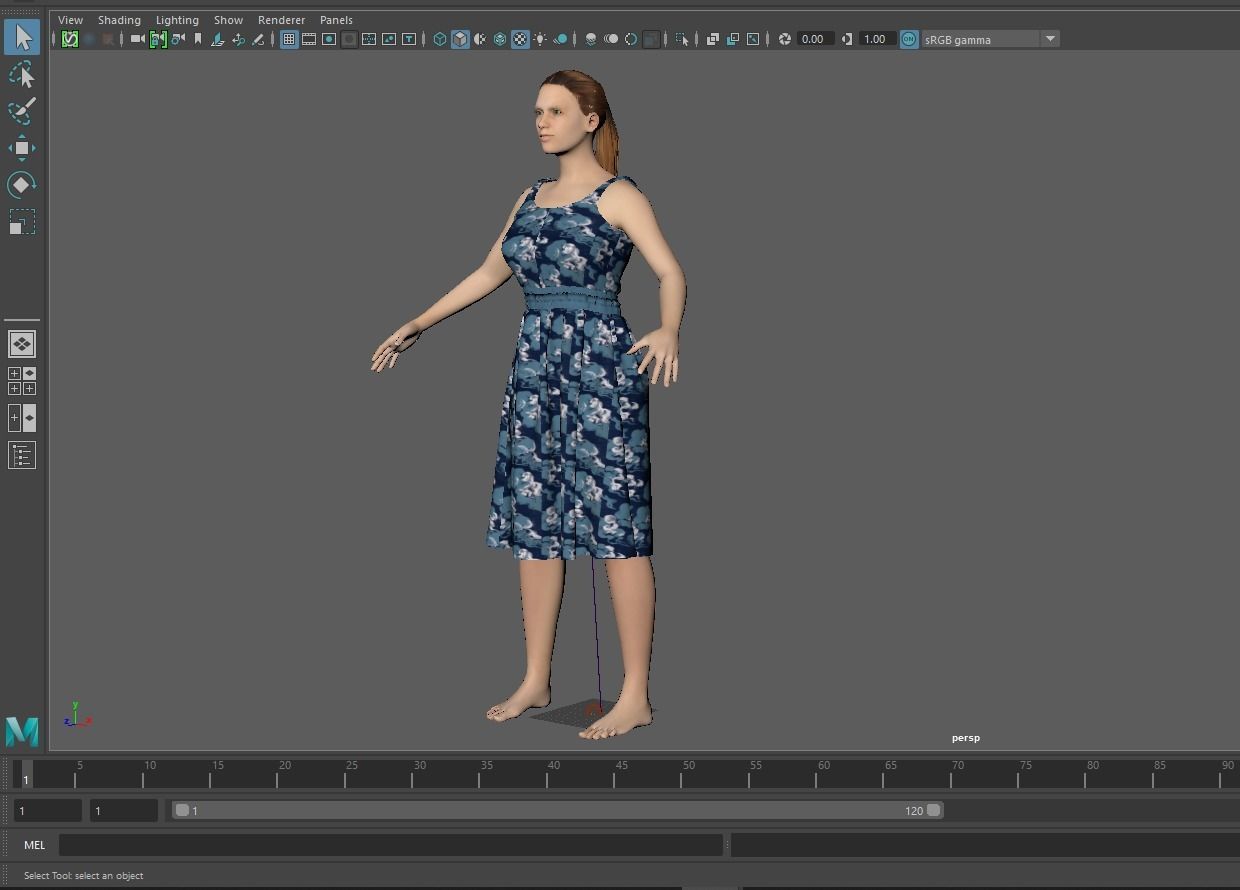Toggle Use All Lights bulb icon
The image size is (1240, 890).
pyautogui.click(x=540, y=39)
